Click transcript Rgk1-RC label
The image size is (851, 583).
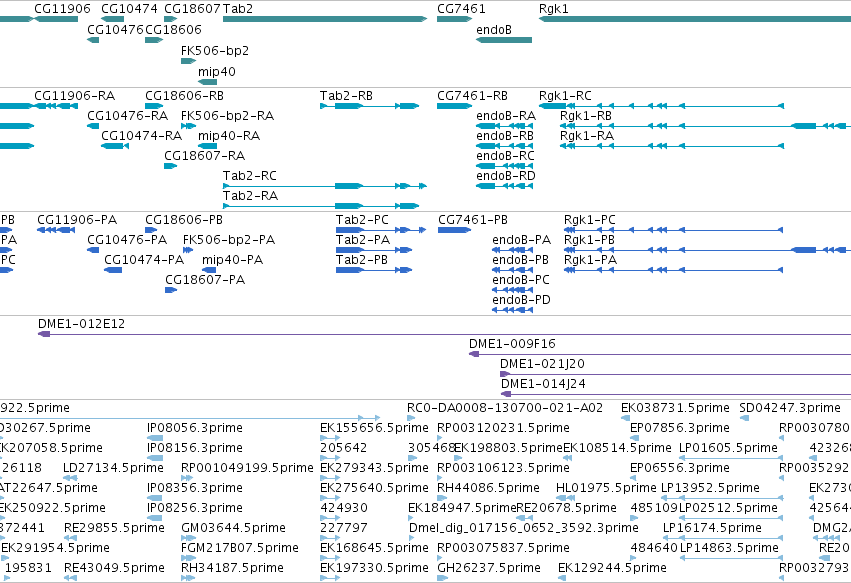pos(565,96)
